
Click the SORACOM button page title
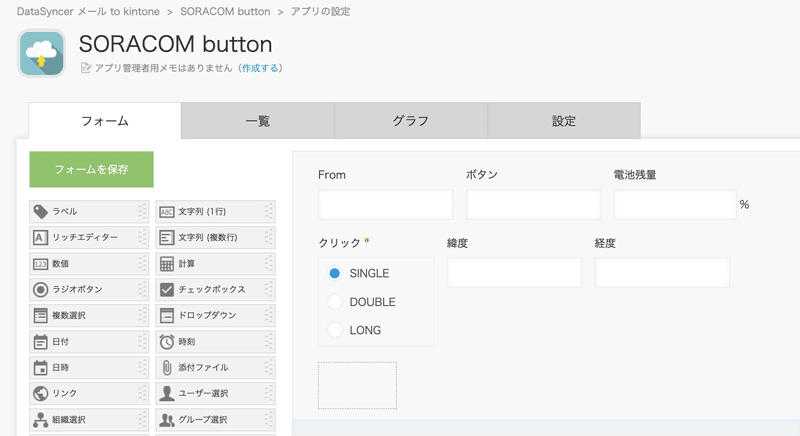176,44
